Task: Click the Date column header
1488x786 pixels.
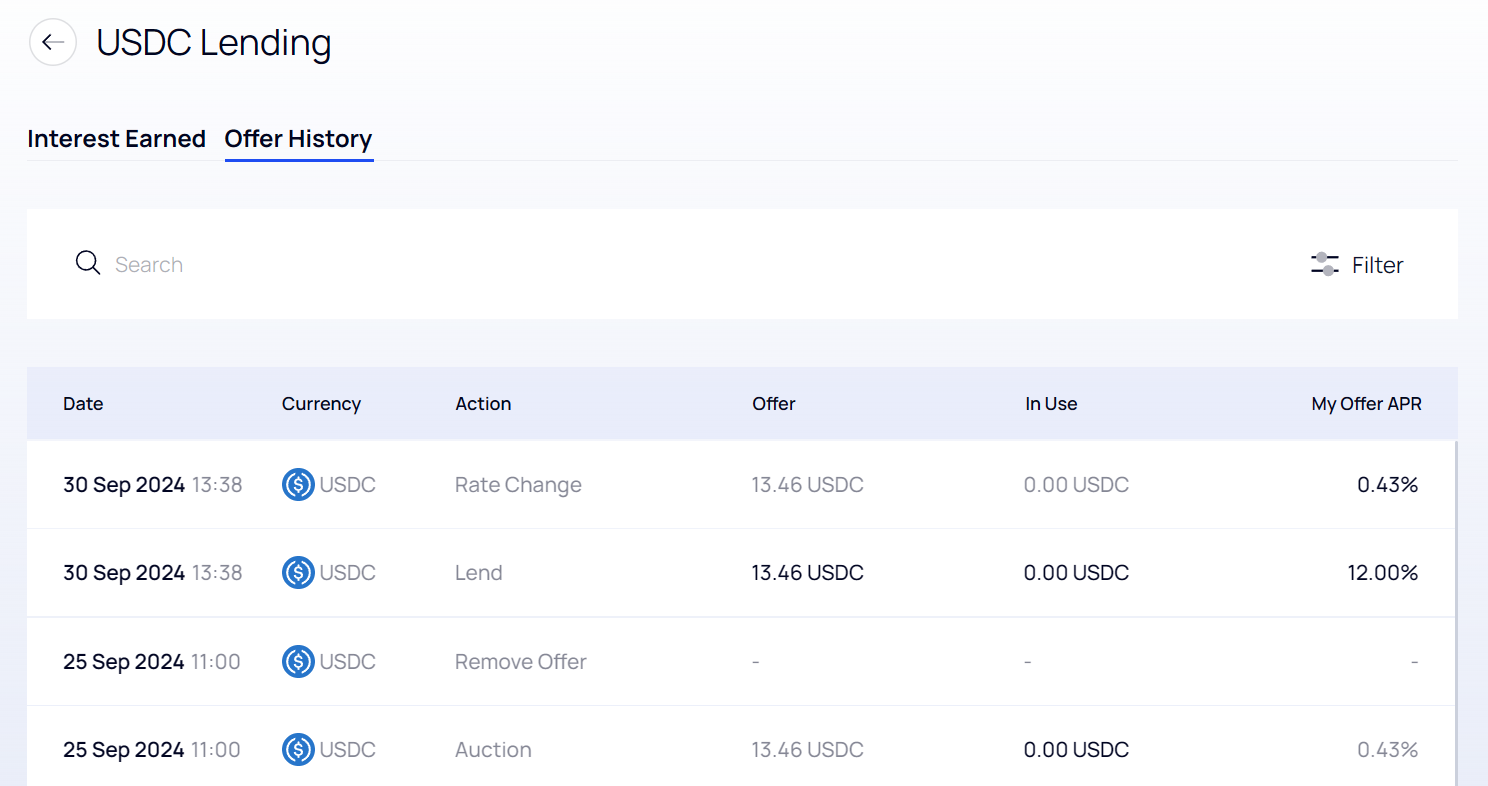Action: point(83,404)
